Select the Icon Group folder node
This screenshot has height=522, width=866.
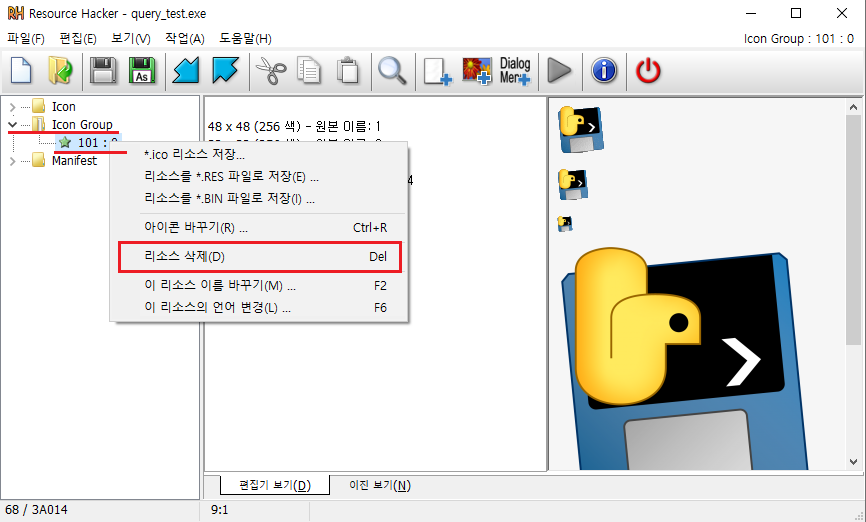pyautogui.click(x=72, y=124)
